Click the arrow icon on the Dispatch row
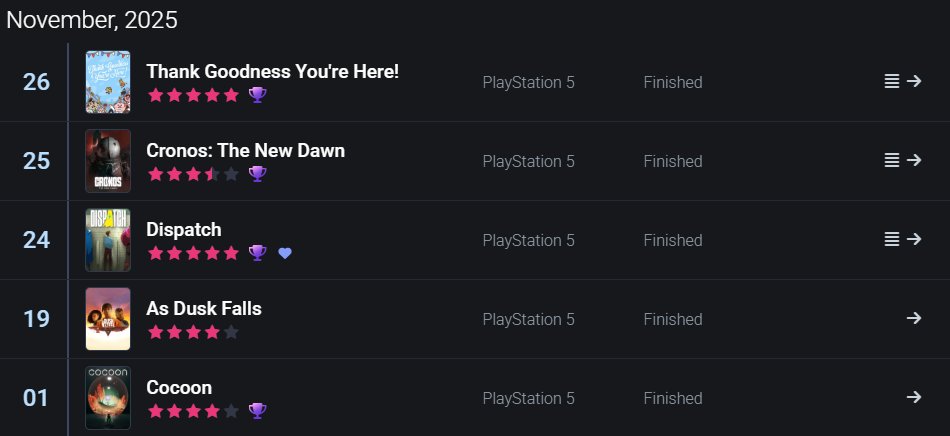The height and width of the screenshot is (436, 950). 914,239
